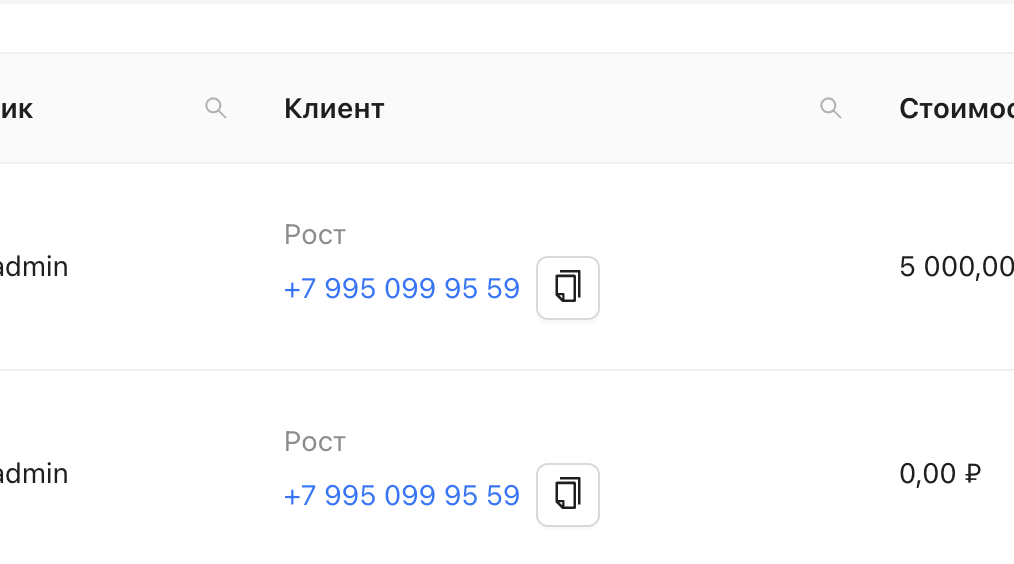Click the Стоимость column header

point(956,109)
